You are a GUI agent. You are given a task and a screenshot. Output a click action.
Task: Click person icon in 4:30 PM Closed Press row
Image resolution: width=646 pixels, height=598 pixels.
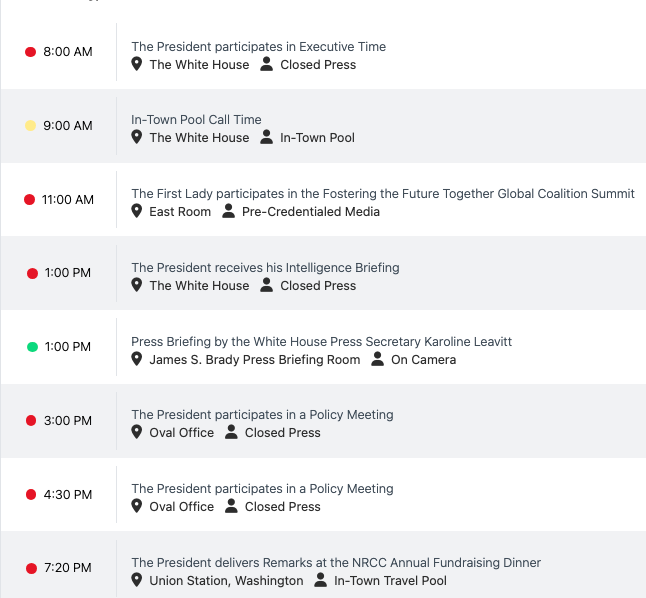[231, 506]
